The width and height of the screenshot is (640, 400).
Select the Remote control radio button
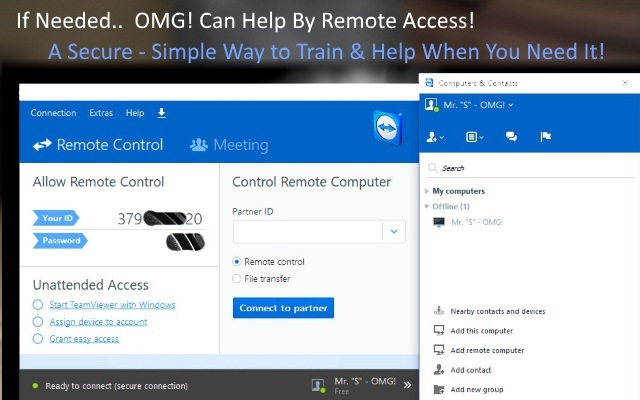(237, 262)
